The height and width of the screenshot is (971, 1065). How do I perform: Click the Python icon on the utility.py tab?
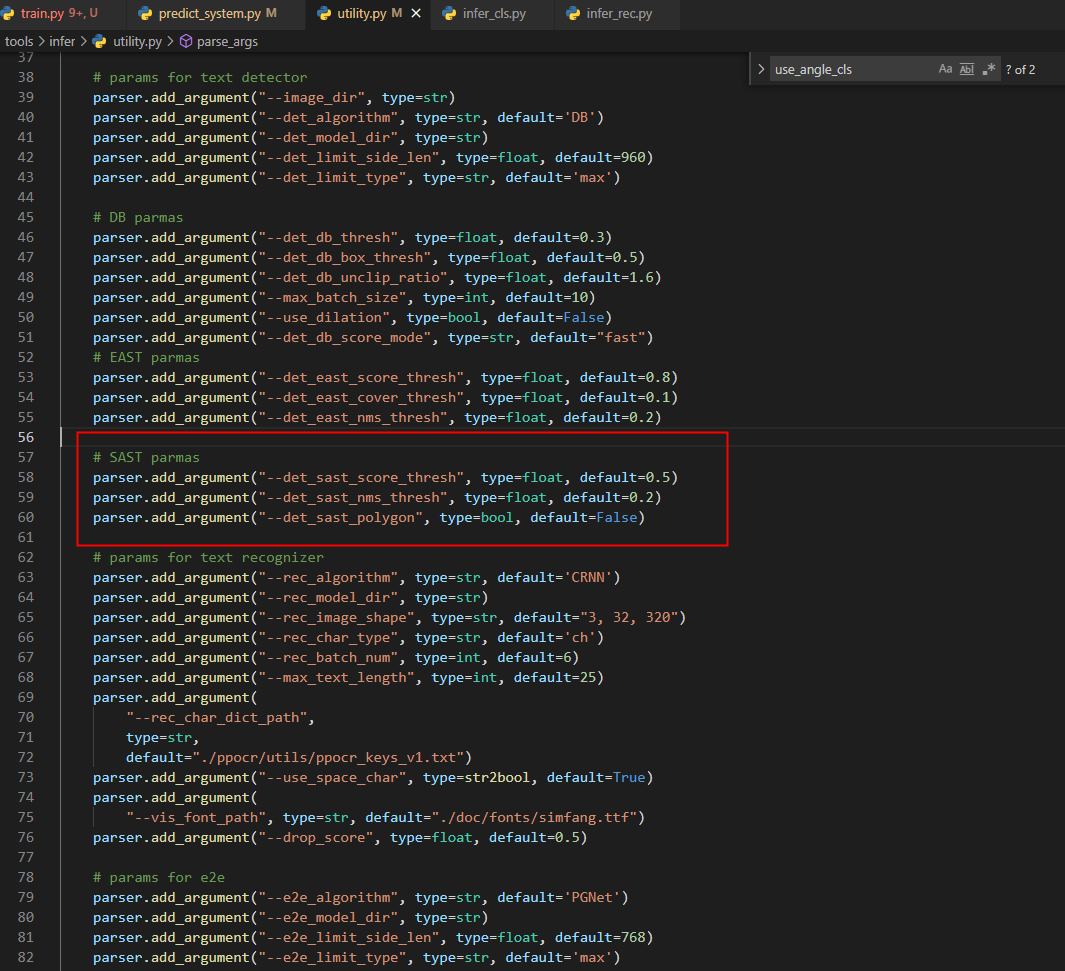pos(323,14)
